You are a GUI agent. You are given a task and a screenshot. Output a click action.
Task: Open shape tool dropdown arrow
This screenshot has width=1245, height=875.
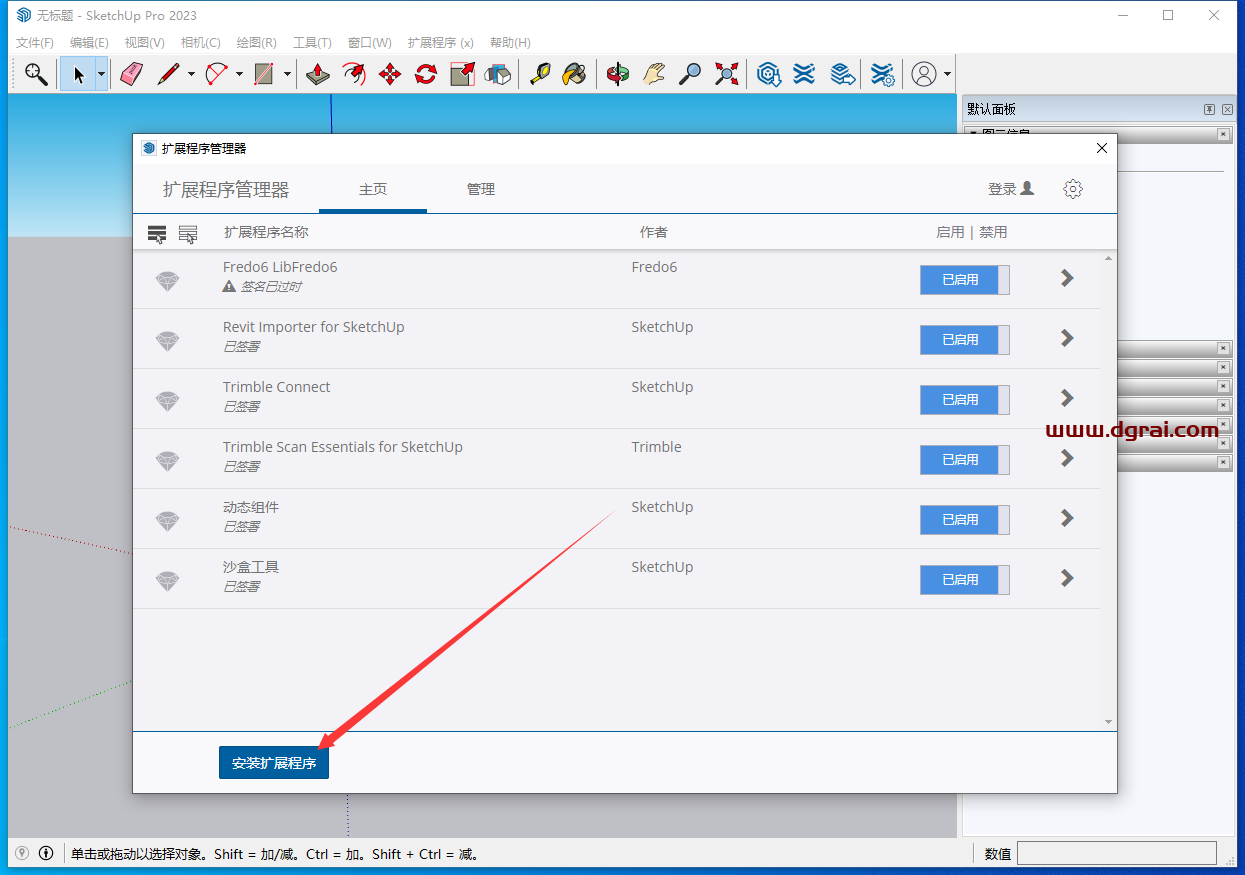click(287, 74)
